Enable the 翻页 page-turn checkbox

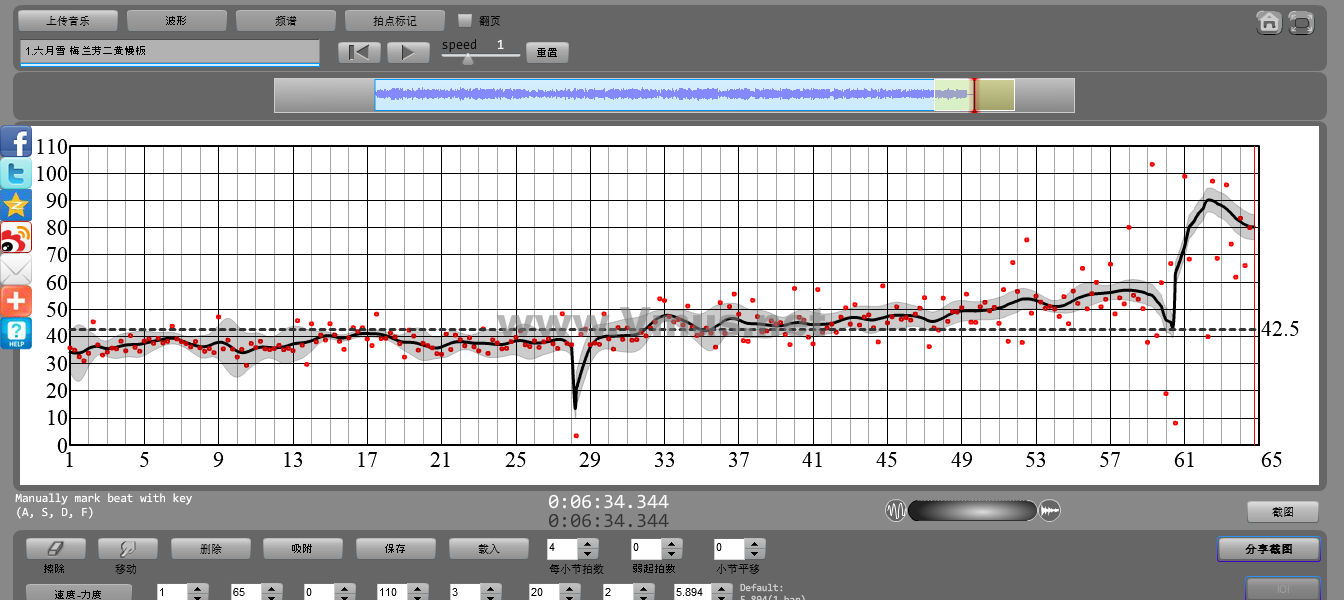coord(465,20)
